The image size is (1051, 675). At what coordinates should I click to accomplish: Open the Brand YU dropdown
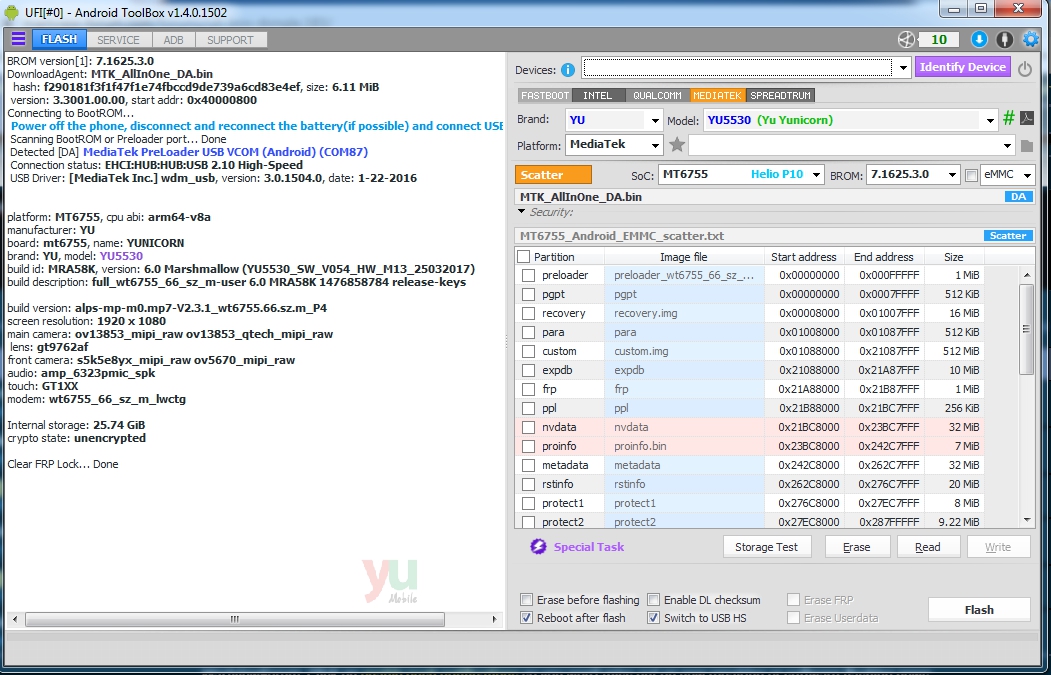point(655,121)
